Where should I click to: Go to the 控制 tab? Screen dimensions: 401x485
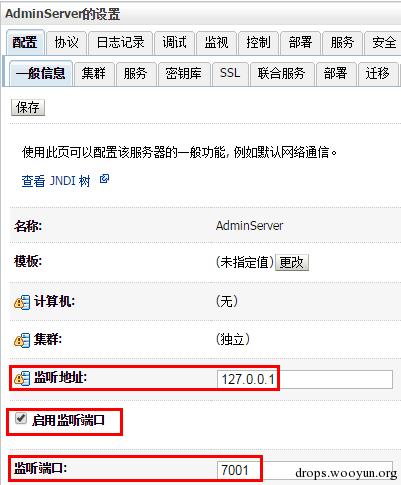258,43
